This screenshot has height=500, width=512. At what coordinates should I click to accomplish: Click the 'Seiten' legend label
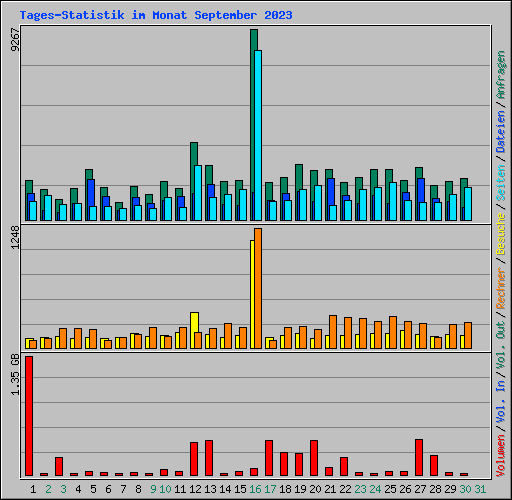501,183
